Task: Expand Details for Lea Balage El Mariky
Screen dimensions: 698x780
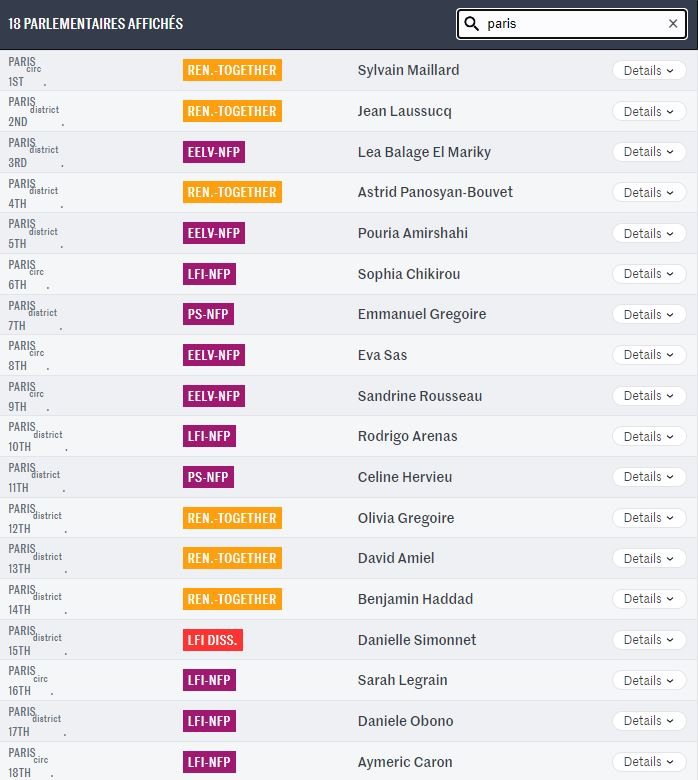Action: [x=649, y=152]
